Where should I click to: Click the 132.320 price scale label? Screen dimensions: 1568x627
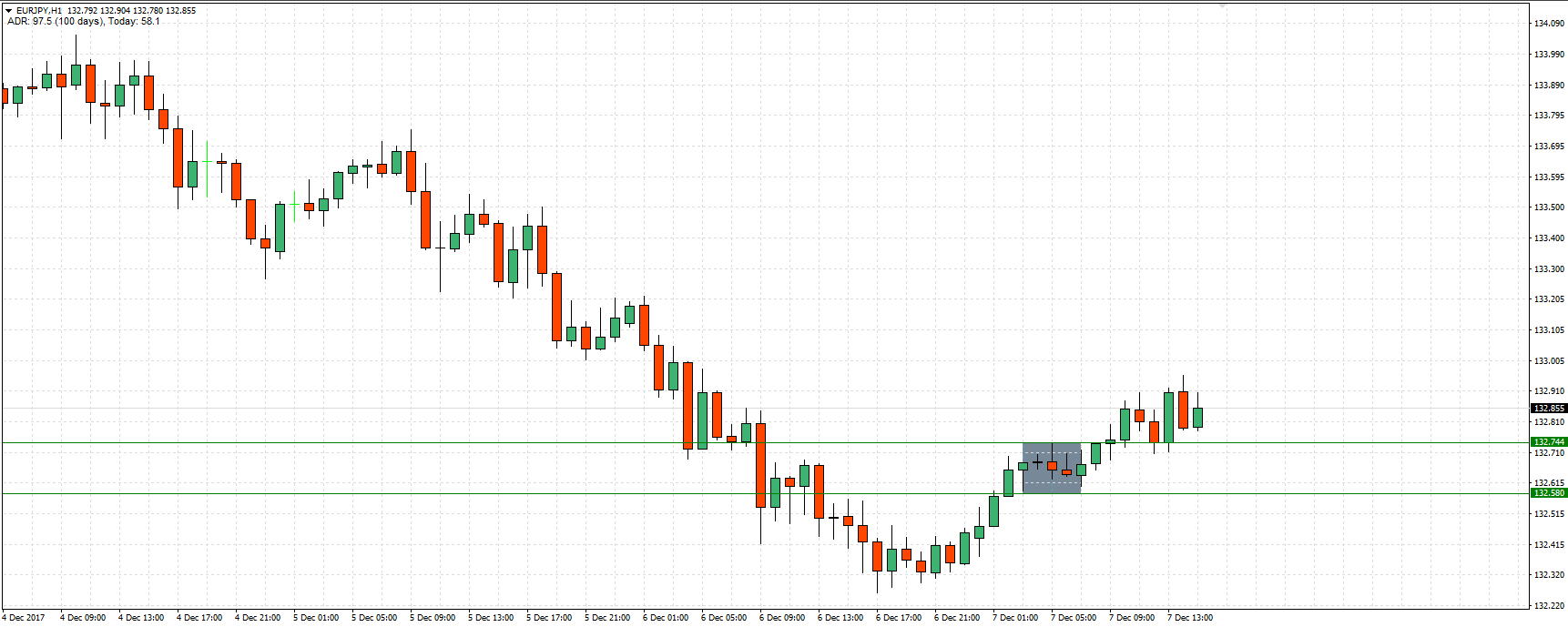tap(1549, 575)
